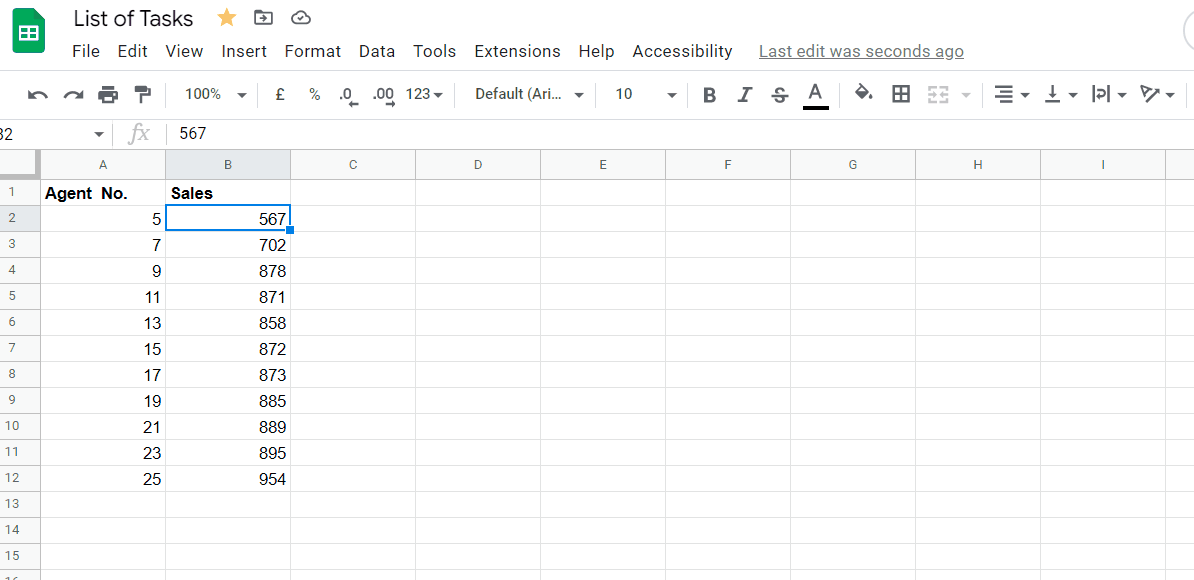Print the spreadsheet
1194x580 pixels.
coord(108,94)
